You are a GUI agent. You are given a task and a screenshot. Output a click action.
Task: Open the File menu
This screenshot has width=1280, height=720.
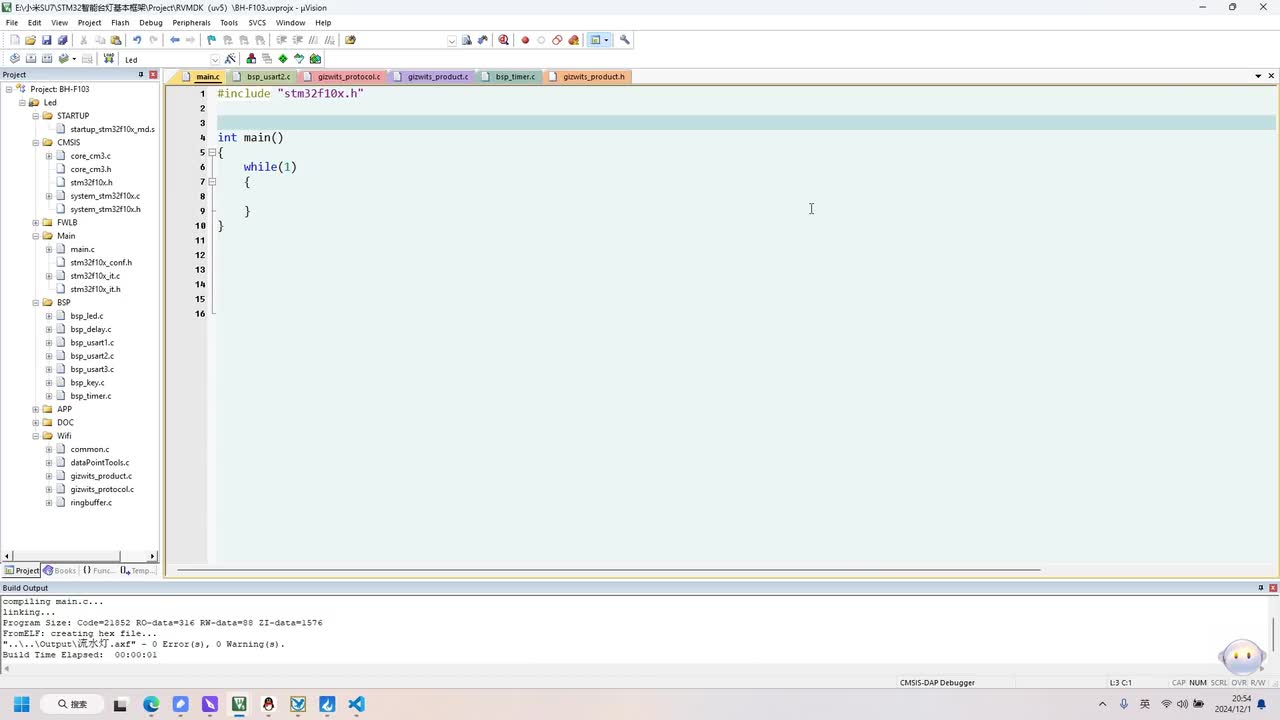[12, 22]
